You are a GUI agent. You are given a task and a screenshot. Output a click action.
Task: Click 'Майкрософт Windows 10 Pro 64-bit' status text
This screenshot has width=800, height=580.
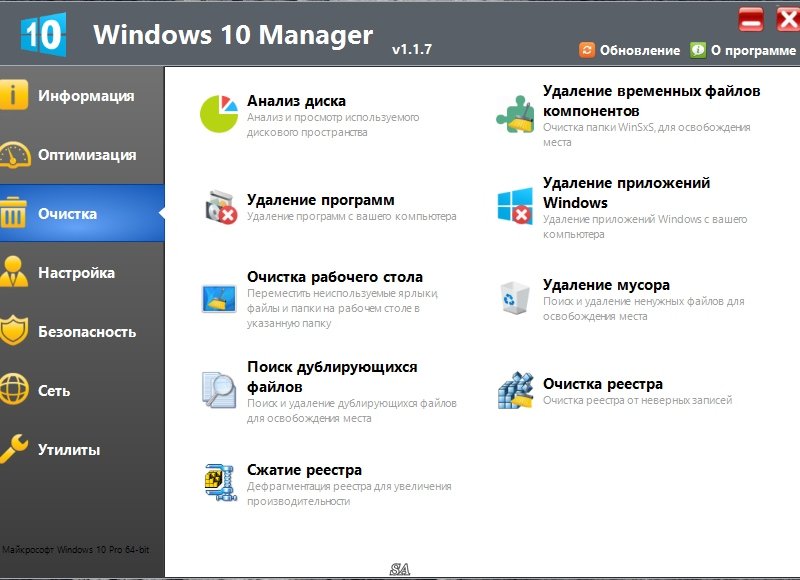pyautogui.click(x=76, y=550)
